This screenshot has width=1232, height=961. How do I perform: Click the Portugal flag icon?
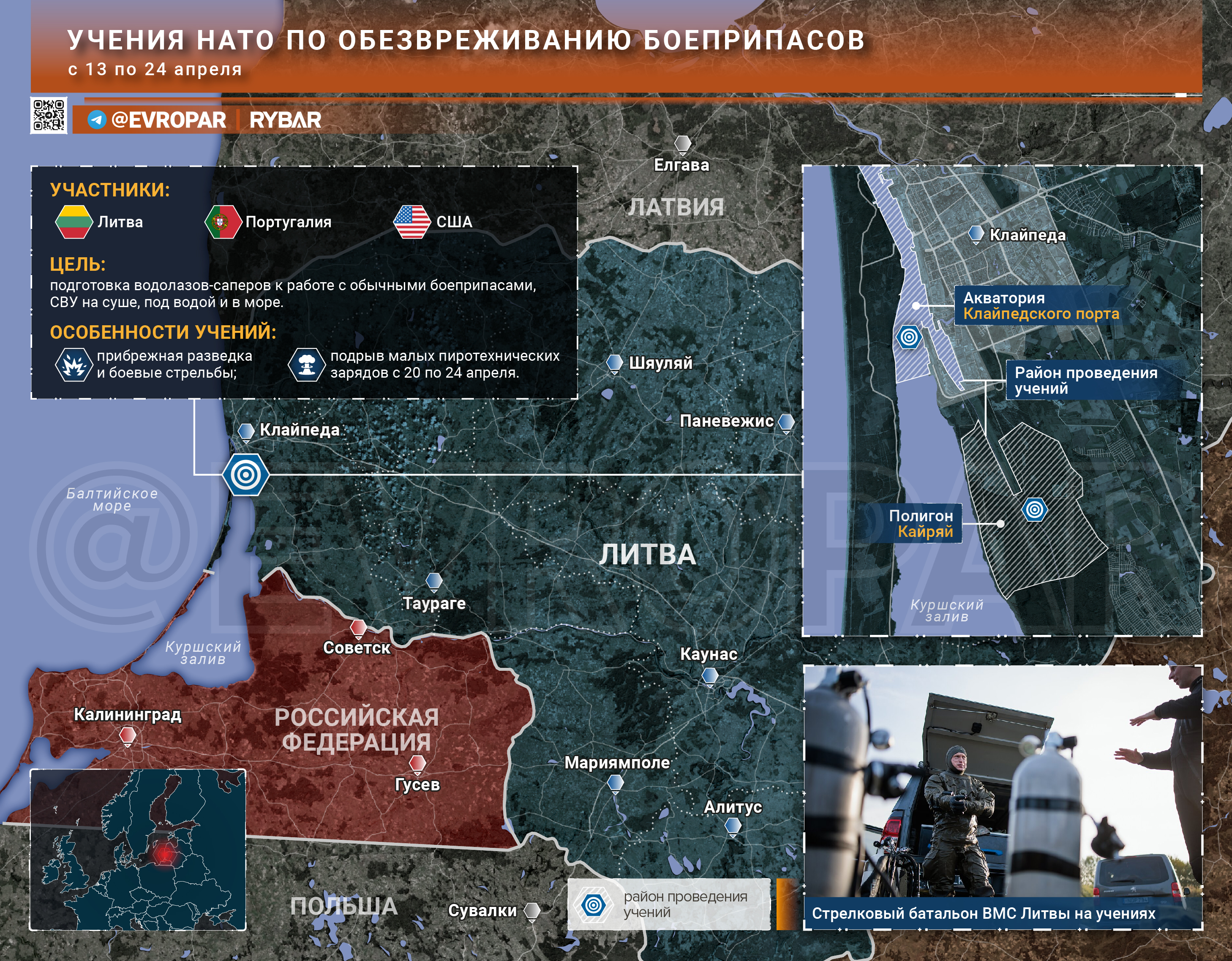click(x=223, y=222)
